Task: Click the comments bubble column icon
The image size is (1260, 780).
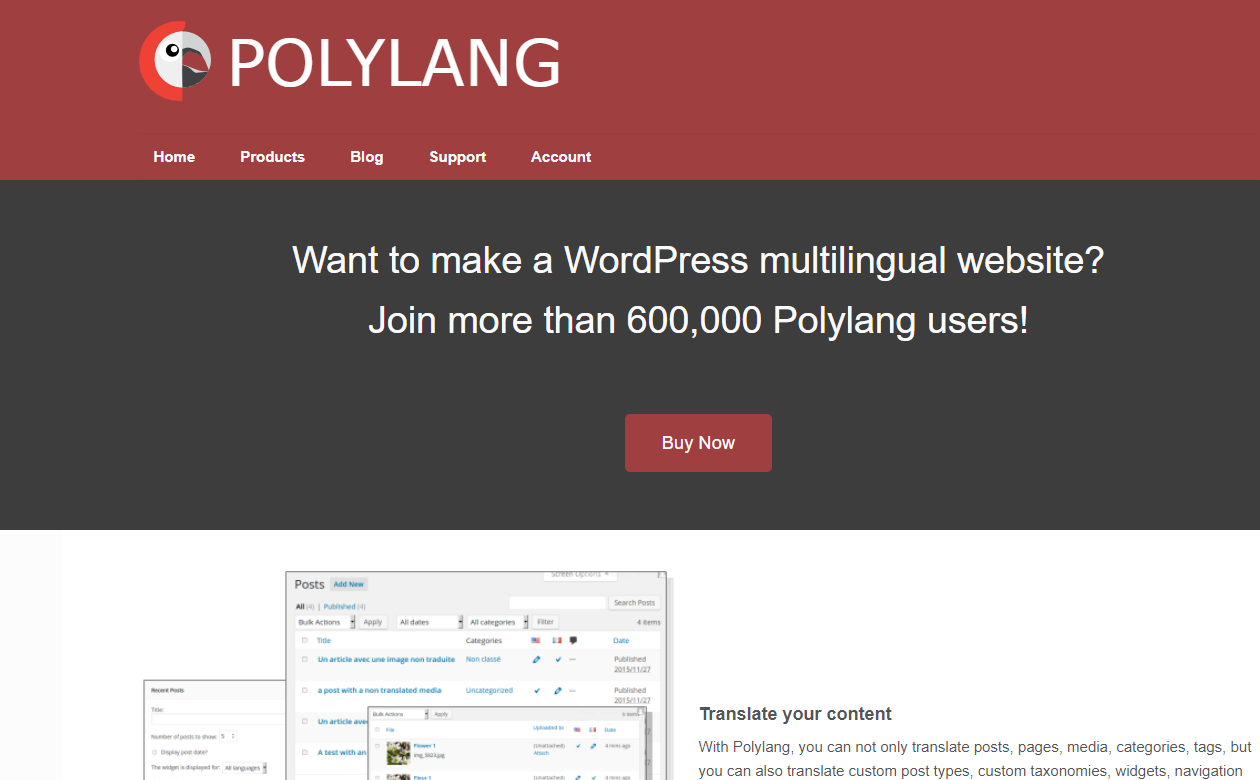Action: [573, 640]
